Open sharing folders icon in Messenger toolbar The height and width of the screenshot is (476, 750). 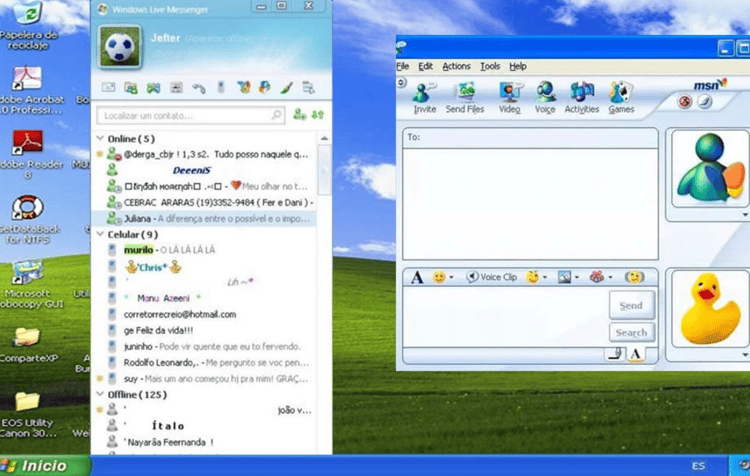[x=131, y=88]
